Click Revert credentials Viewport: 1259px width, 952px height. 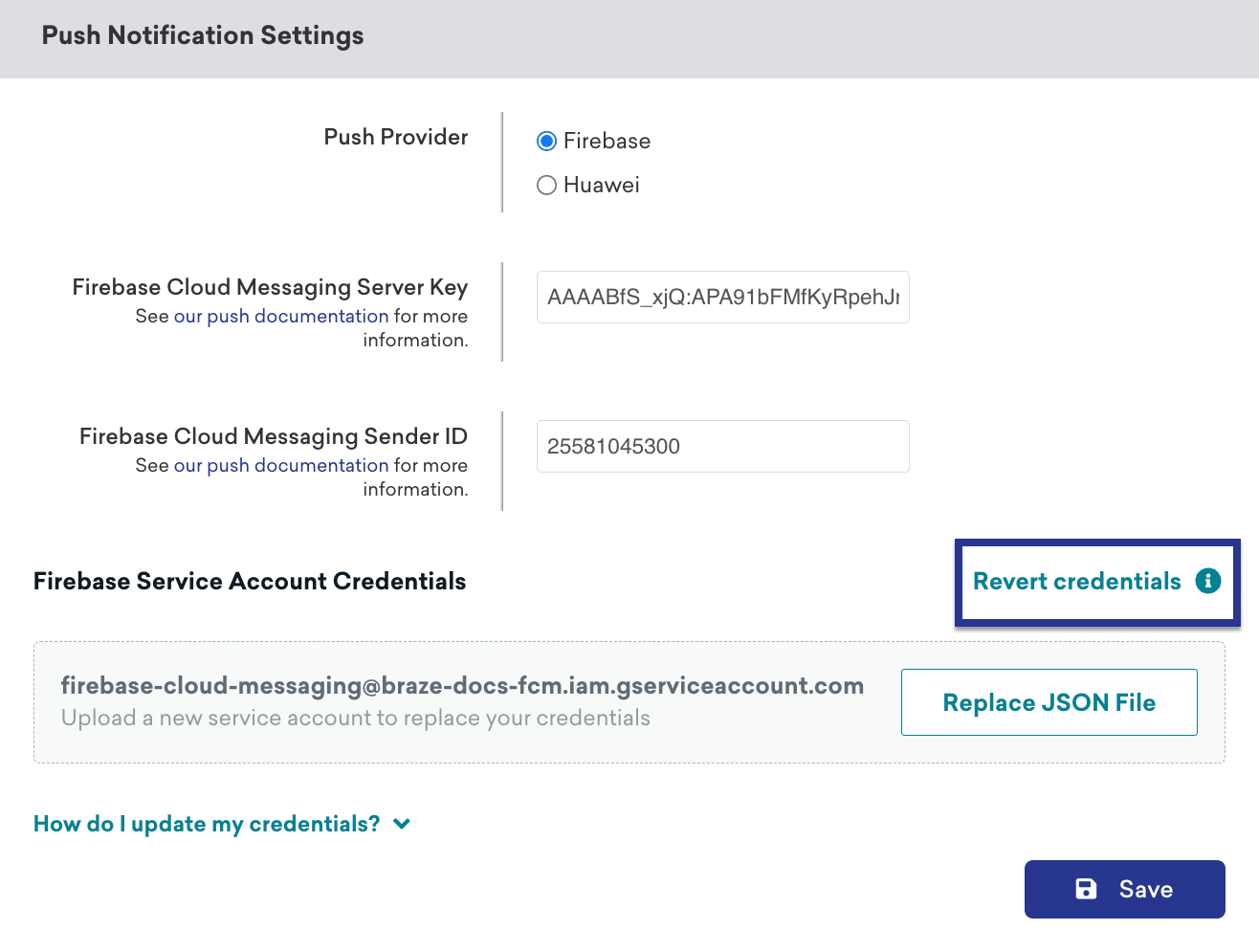click(1076, 581)
